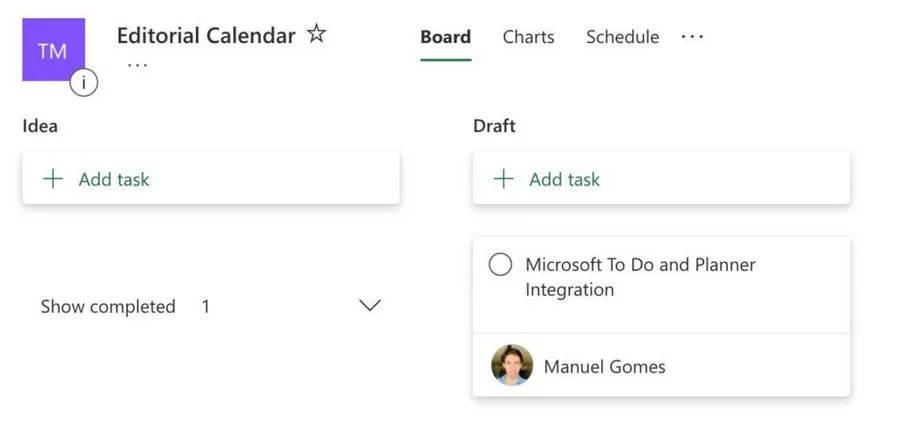Show completed tasks in Idea column

tap(108, 307)
